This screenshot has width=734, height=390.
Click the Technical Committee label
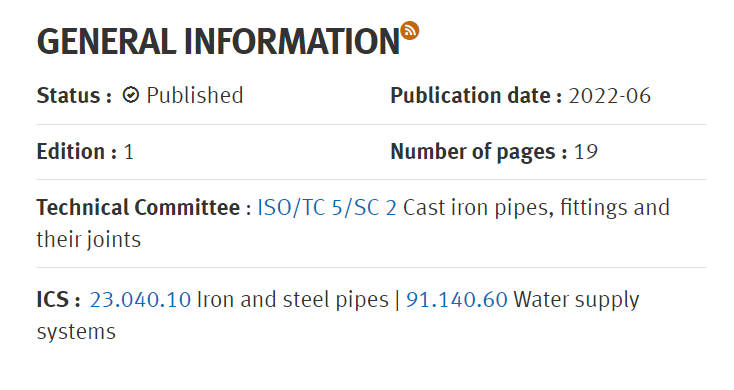tap(144, 207)
